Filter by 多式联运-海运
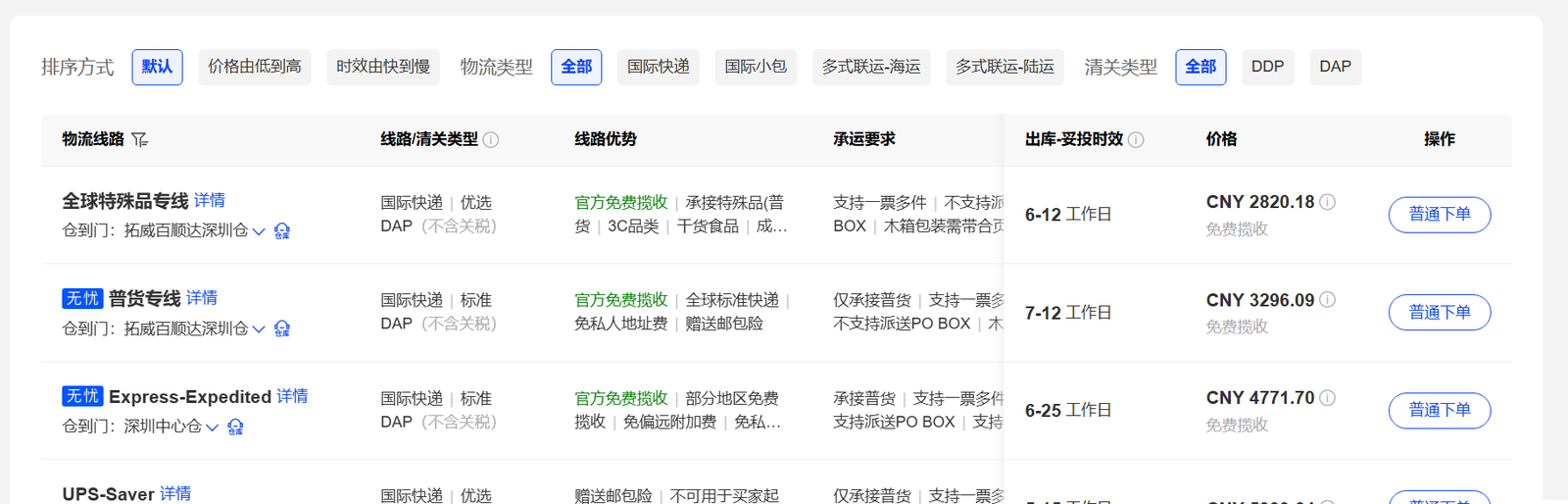Viewport: 1568px width, 504px height. click(x=871, y=67)
